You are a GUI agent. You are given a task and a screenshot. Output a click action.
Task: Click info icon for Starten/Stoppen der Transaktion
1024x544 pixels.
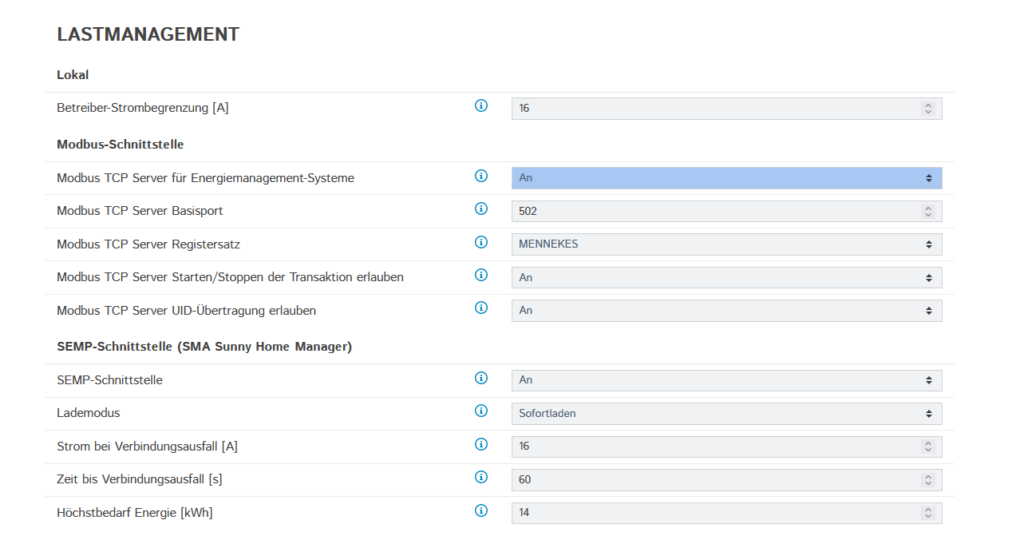(481, 275)
